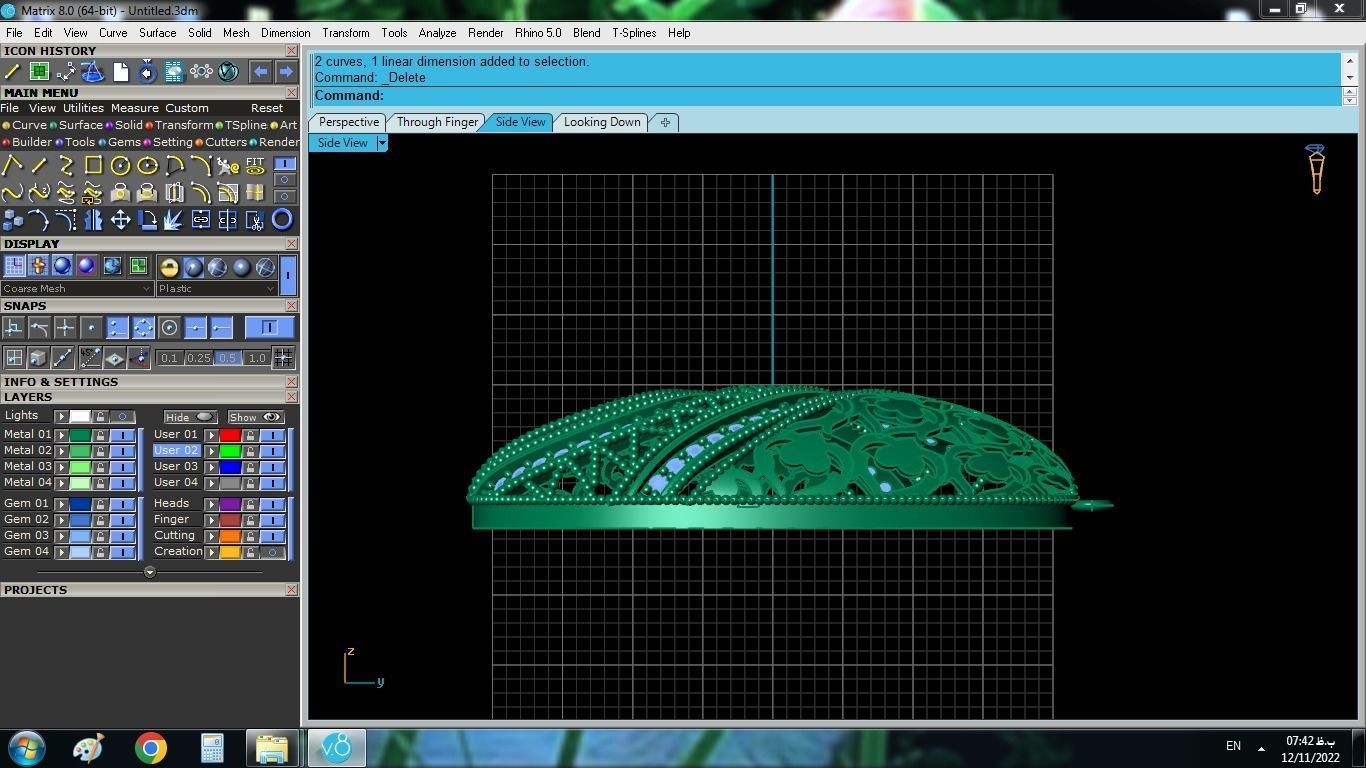Choose the interpolated curve tool

click(x=12, y=192)
